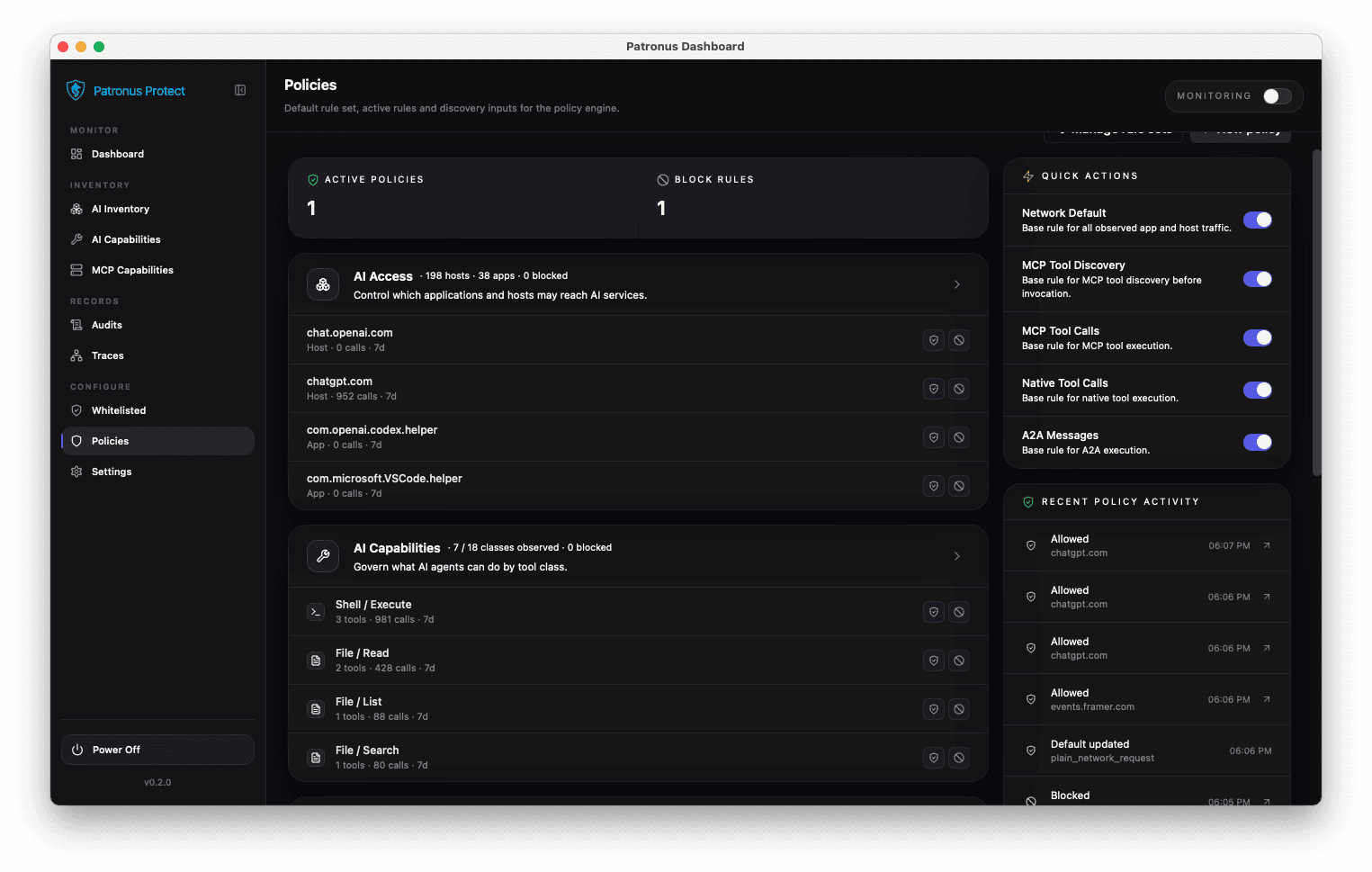The image size is (1372, 872).
Task: Click the main content vertical scrollbar
Action: point(1316,312)
